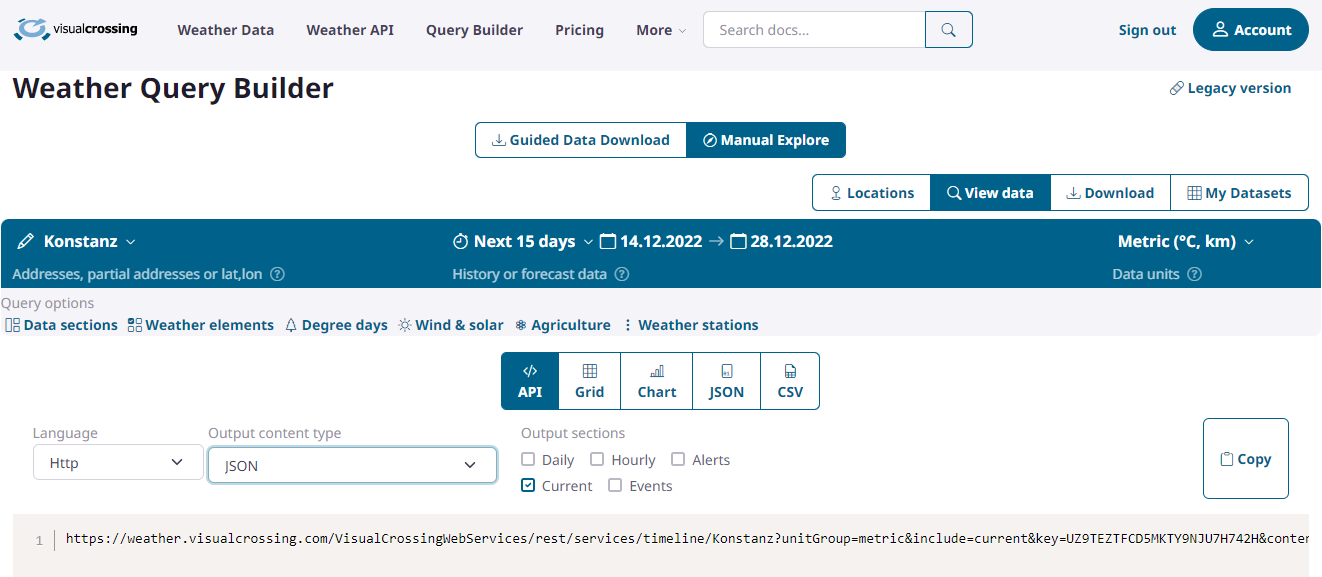1322x577 pixels.
Task: Switch to the Chart view tab
Action: pos(657,381)
